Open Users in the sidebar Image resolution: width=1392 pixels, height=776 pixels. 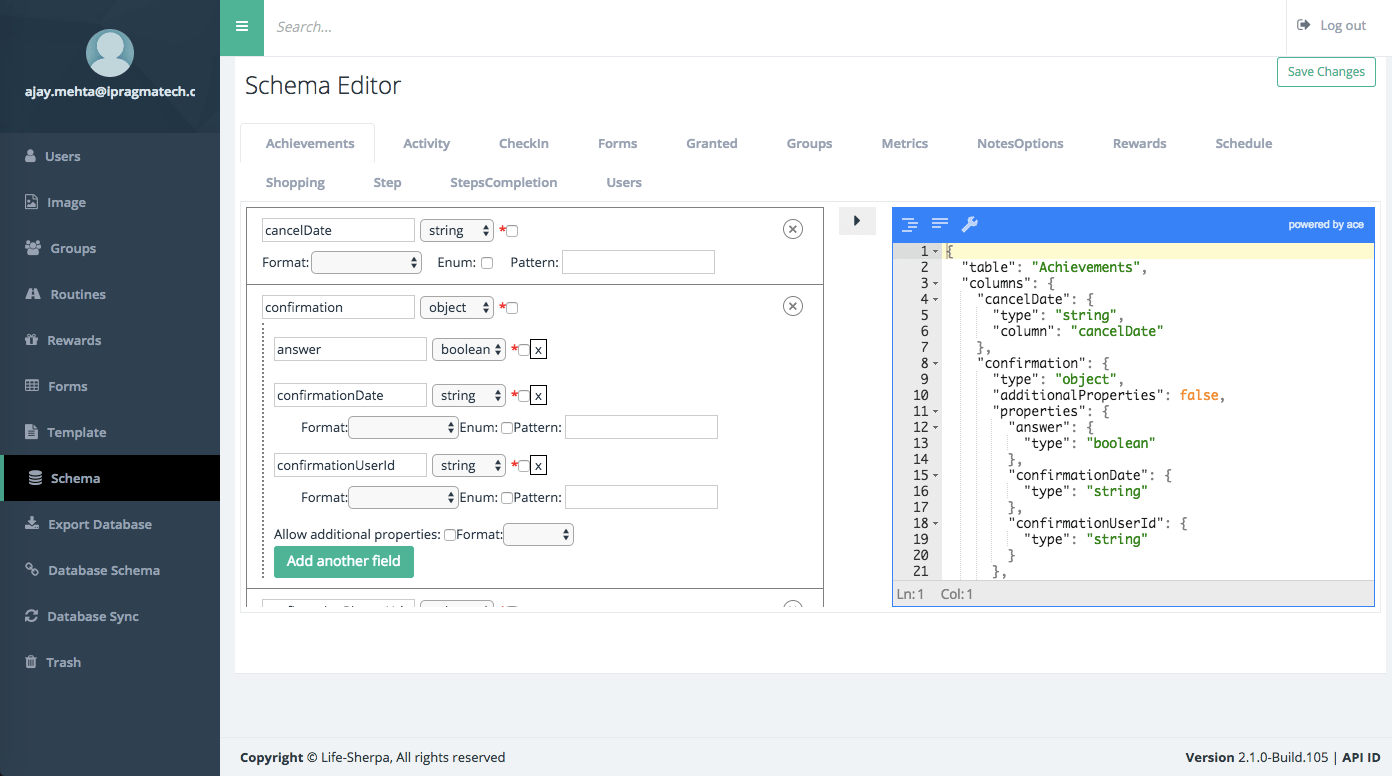[x=110, y=156]
